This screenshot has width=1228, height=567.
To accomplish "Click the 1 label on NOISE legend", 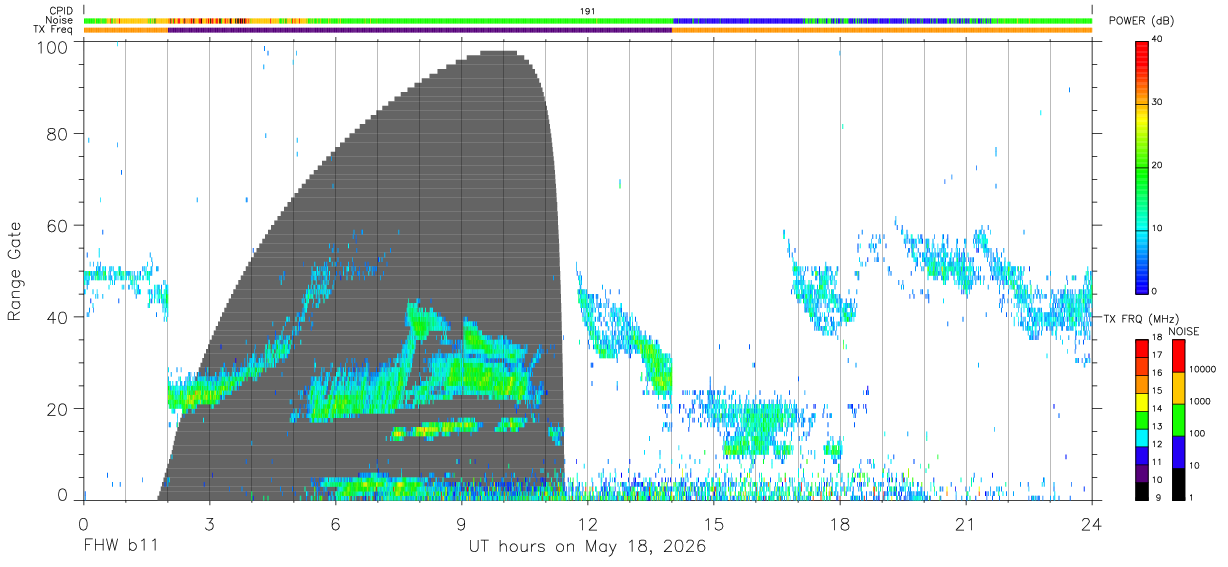I will pos(1189,497).
